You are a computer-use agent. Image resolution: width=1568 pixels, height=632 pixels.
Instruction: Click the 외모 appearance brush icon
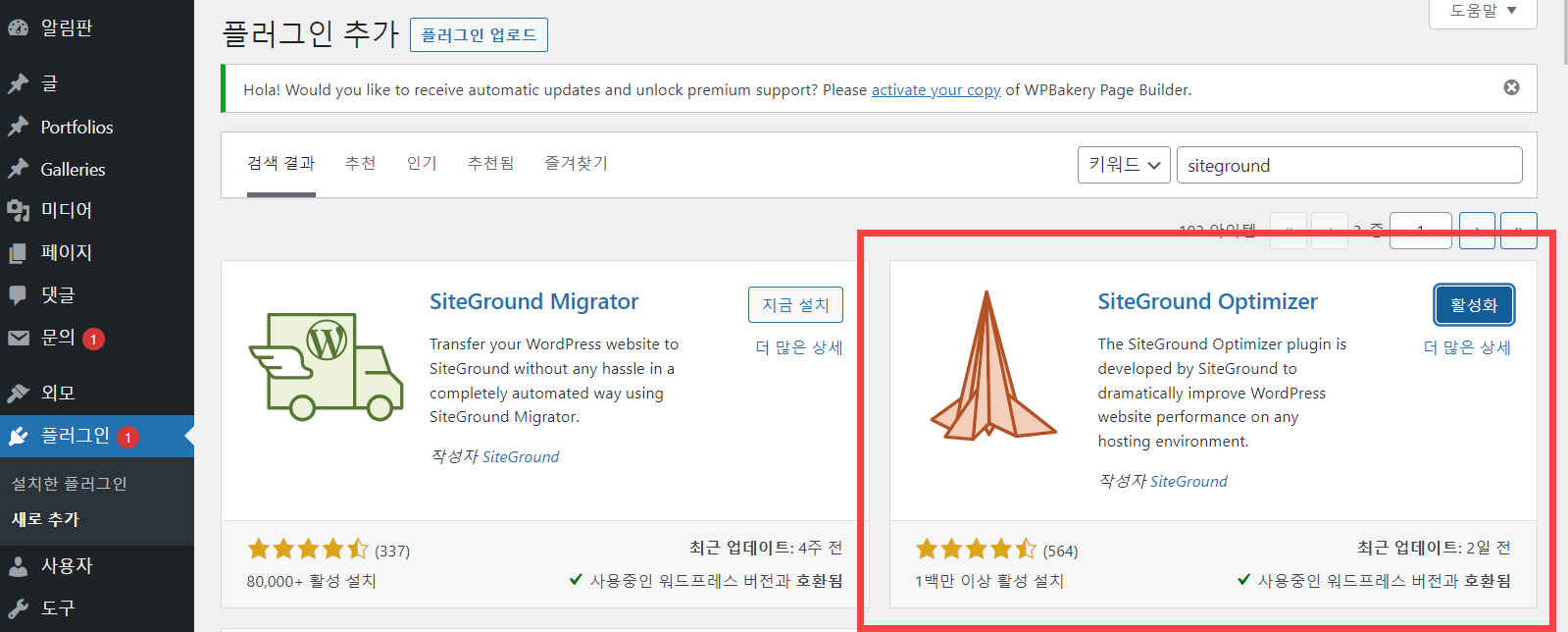[x=19, y=393]
